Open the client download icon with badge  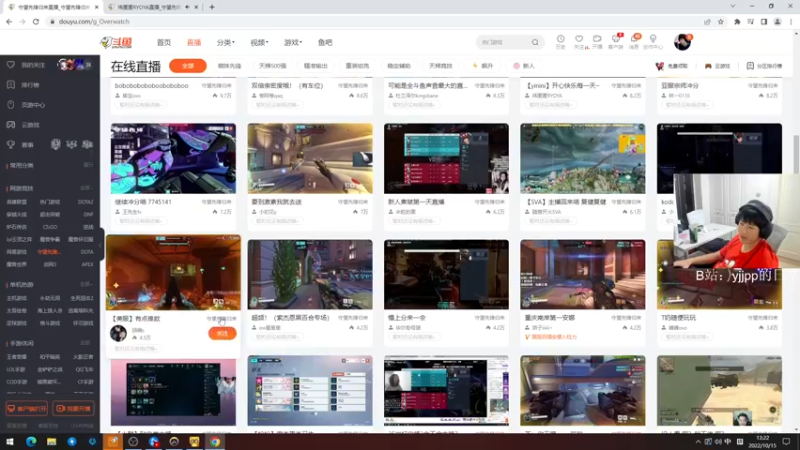point(616,42)
